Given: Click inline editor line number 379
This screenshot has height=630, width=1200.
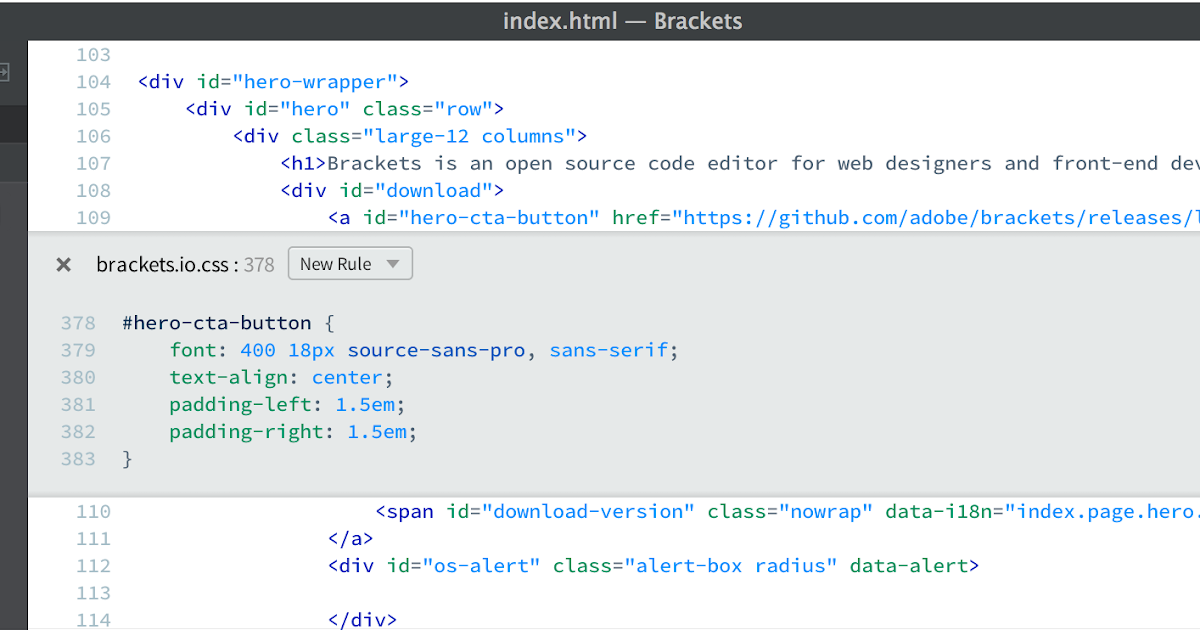Looking at the screenshot, I should pos(78,350).
